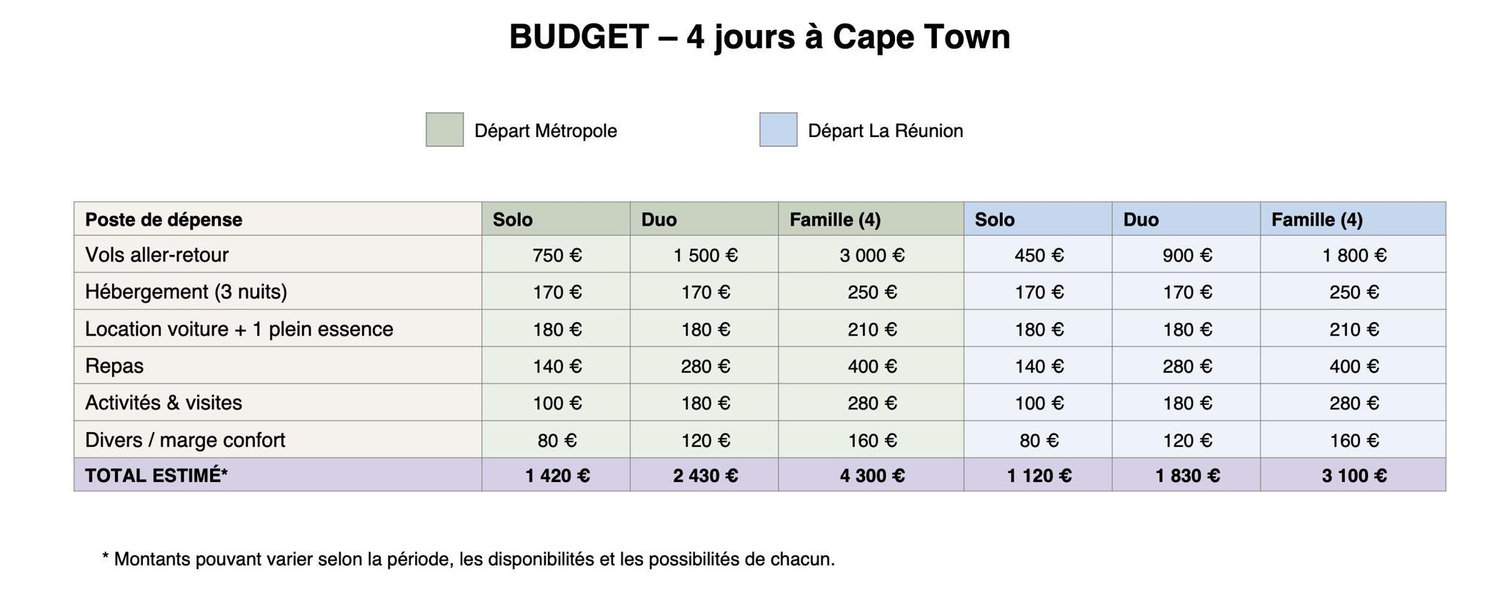The height and width of the screenshot is (605, 1500).
Task: Select the 1 800 € flights cell
Action: [x=1353, y=255]
